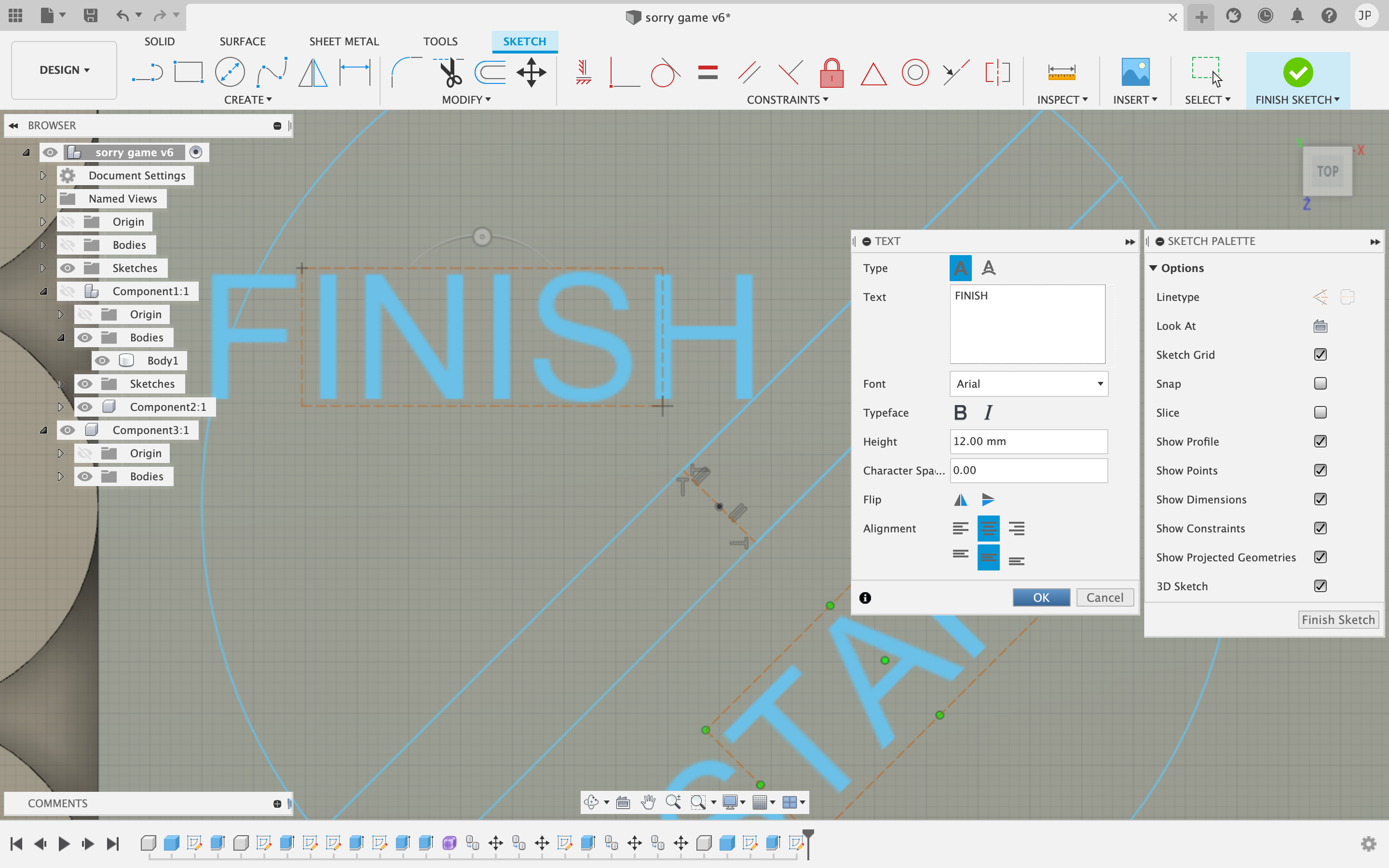Switch to Sheet Metal ribbon tab
The image size is (1389, 868).
343,41
